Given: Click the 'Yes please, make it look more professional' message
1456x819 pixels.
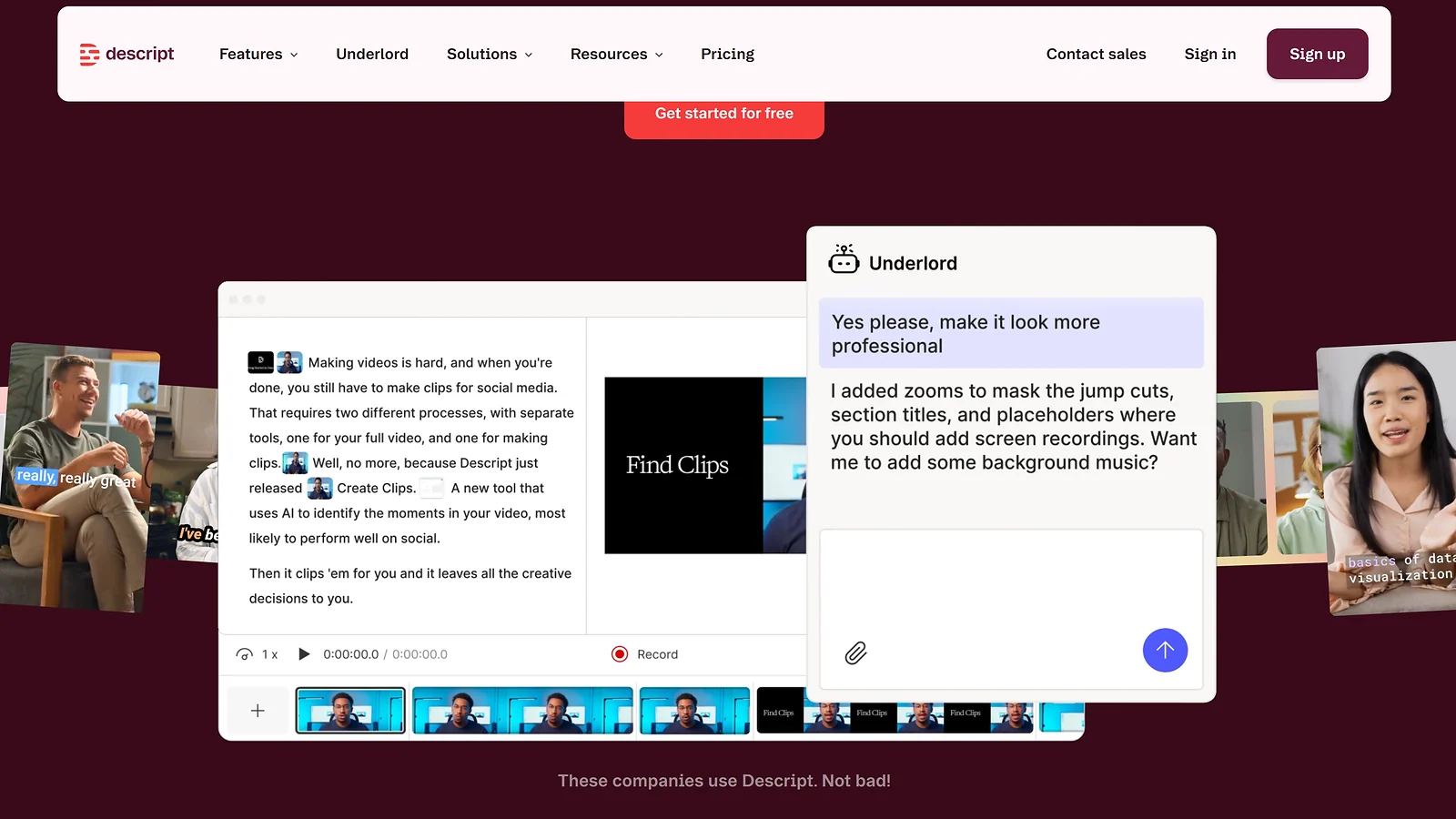Looking at the screenshot, I should click(1011, 334).
